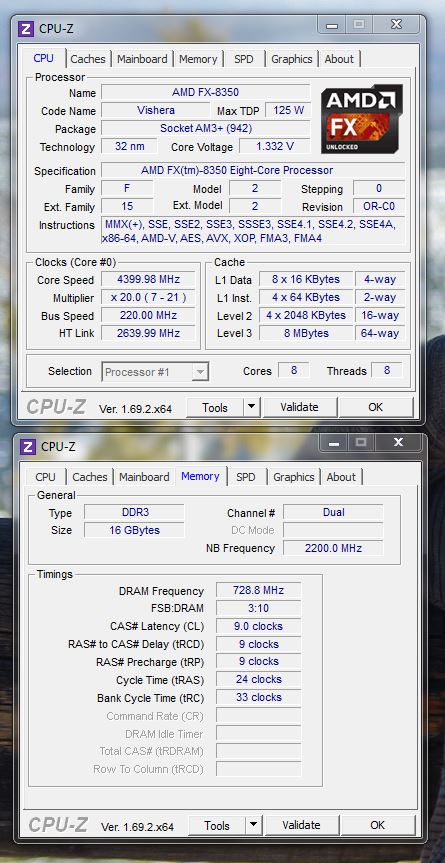Click the Socket AM3+ (942) package value
Viewport: 445px width, 863px height.
[206, 128]
